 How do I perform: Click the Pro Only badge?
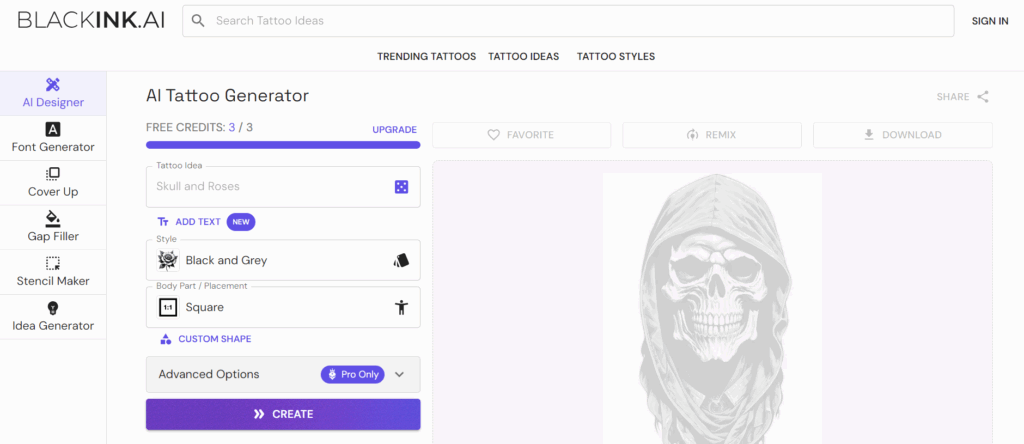click(353, 374)
